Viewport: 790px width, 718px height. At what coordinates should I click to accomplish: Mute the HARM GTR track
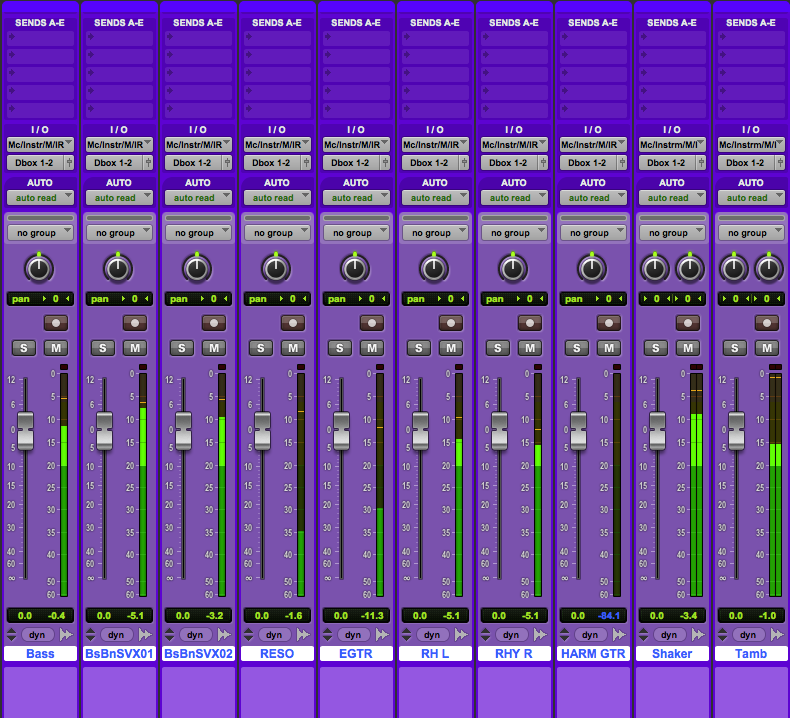(x=609, y=348)
